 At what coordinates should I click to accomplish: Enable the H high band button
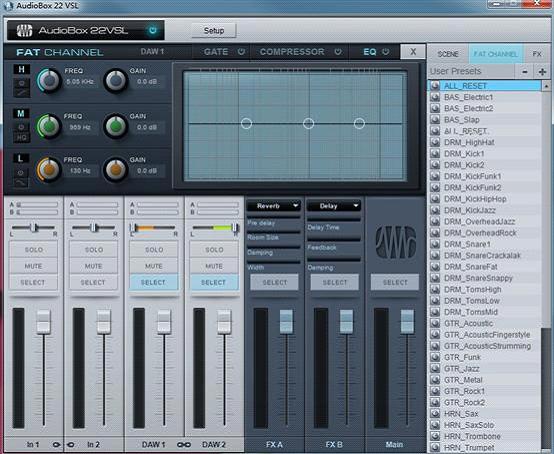pos(22,69)
